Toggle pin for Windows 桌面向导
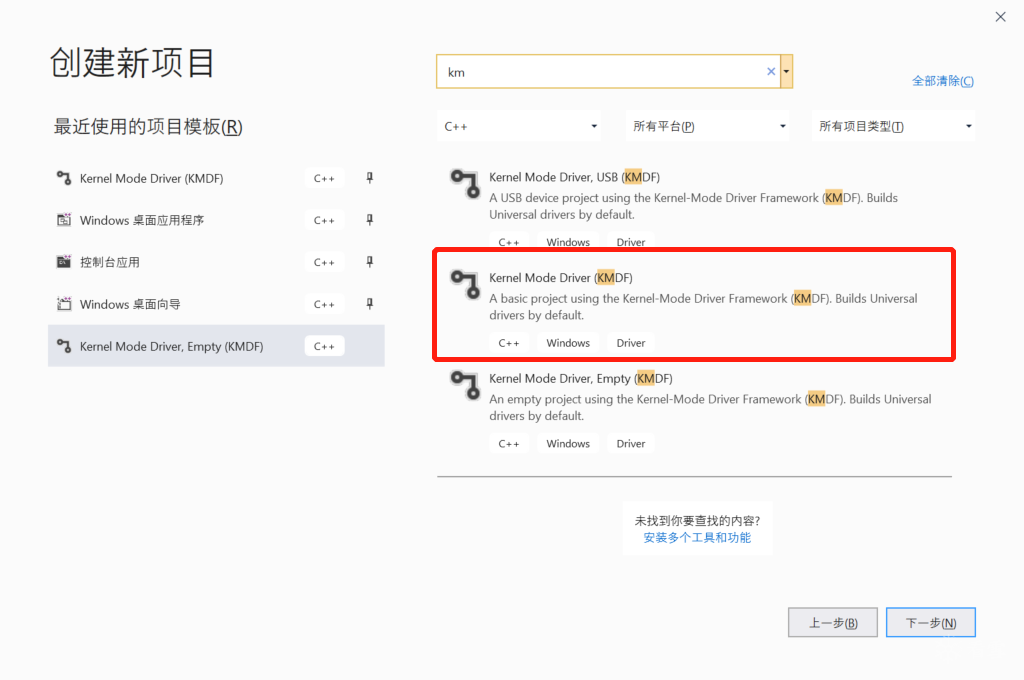 [370, 304]
